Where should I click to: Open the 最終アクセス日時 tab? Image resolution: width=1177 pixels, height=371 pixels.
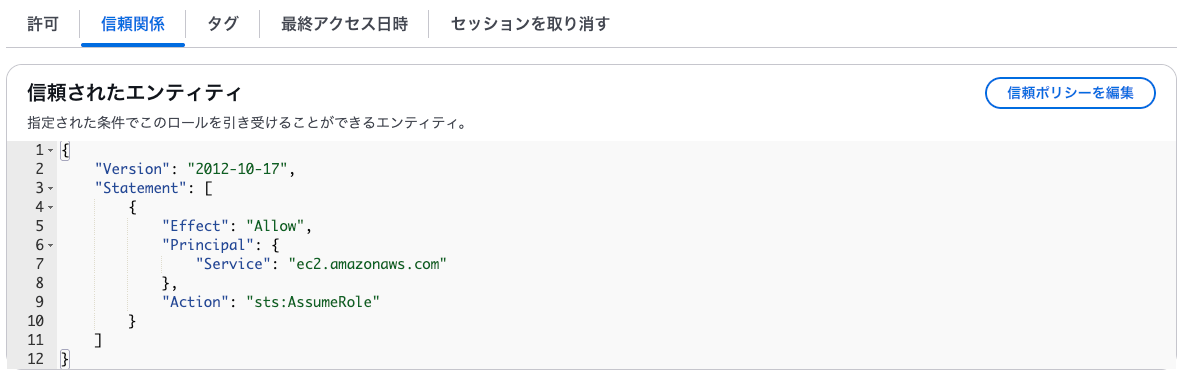(x=345, y=24)
